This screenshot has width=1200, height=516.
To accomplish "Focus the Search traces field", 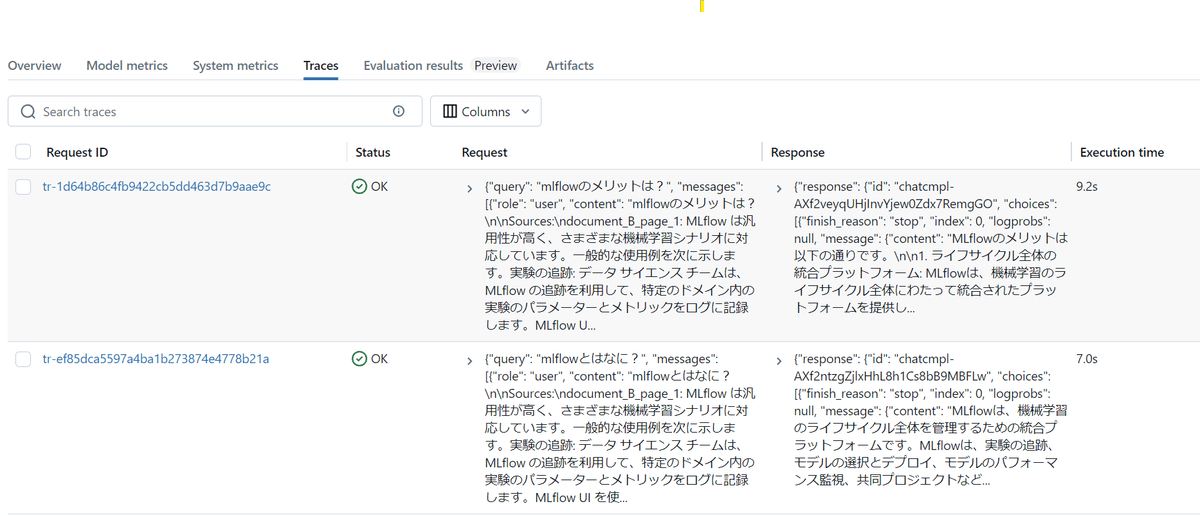I will tap(213, 112).
